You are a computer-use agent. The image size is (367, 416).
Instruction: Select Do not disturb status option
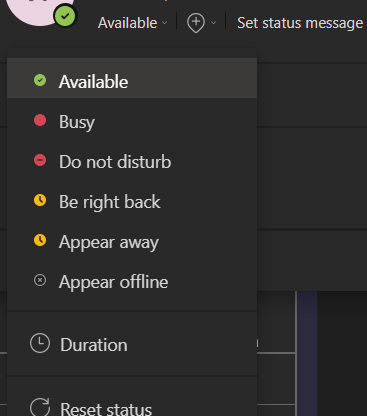[x=132, y=161]
